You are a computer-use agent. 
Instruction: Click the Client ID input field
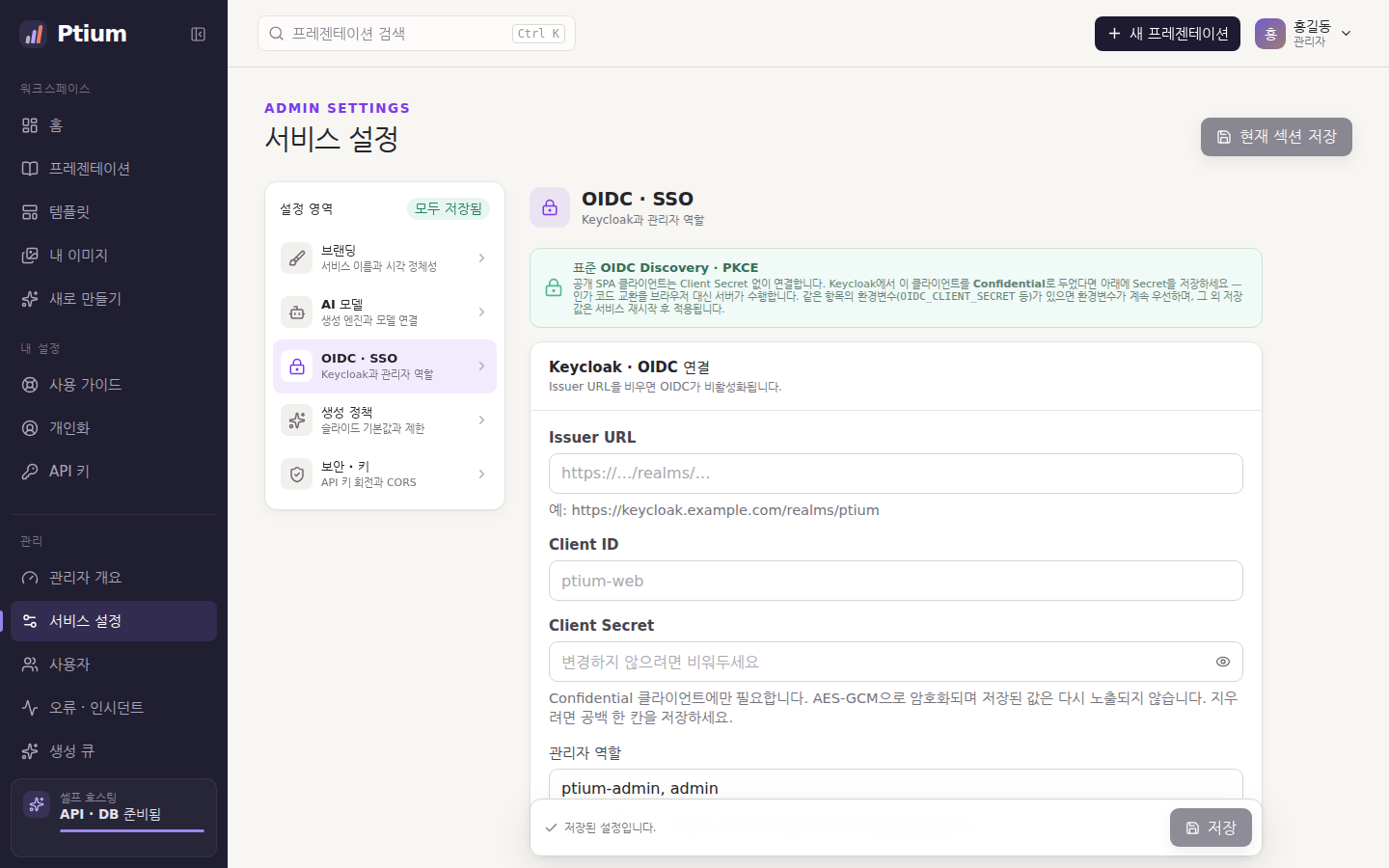click(x=896, y=581)
